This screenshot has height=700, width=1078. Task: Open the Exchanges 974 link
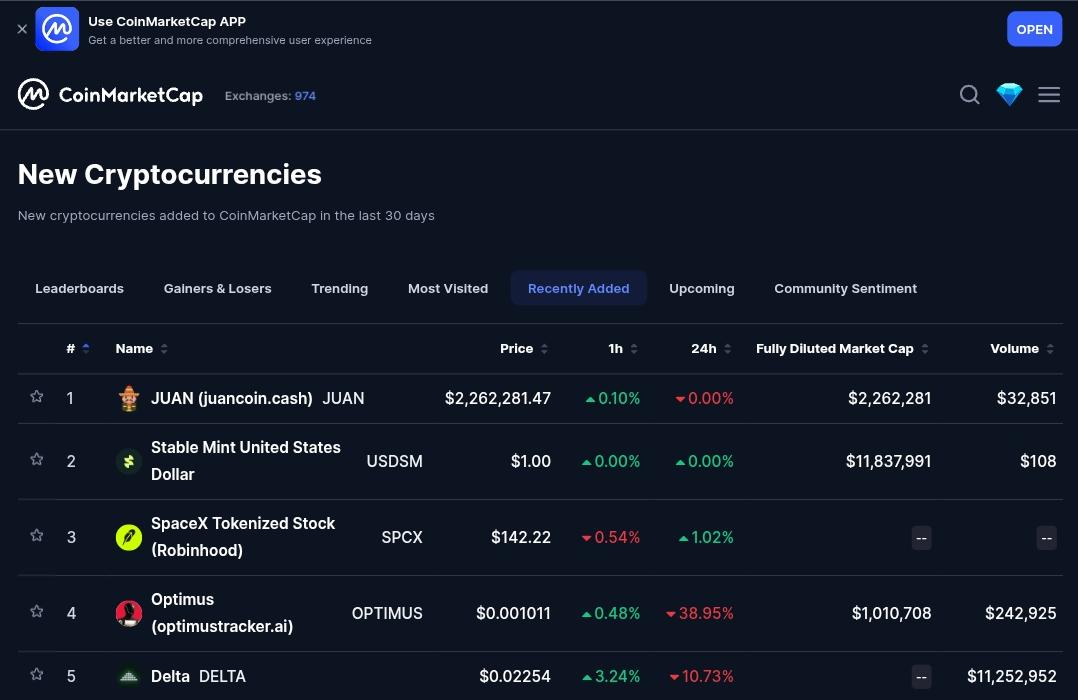tap(270, 96)
